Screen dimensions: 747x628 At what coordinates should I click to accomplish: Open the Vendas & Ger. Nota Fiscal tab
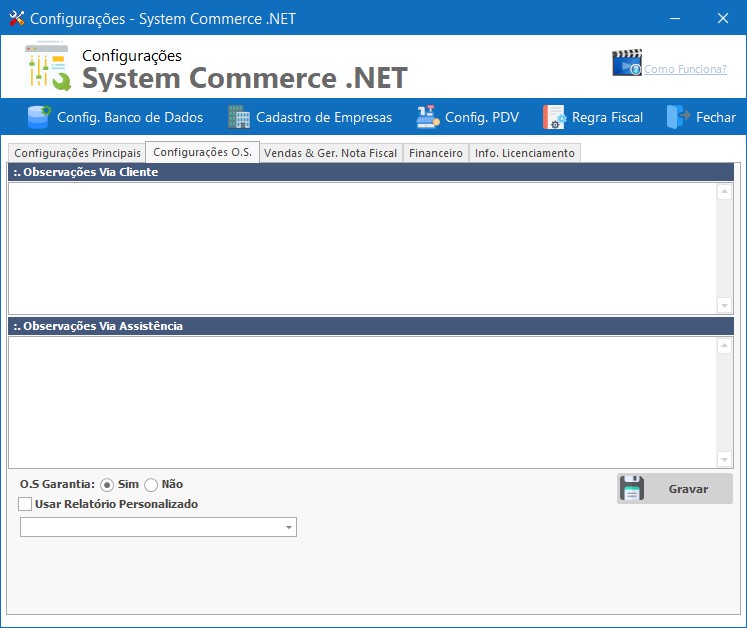(x=330, y=153)
